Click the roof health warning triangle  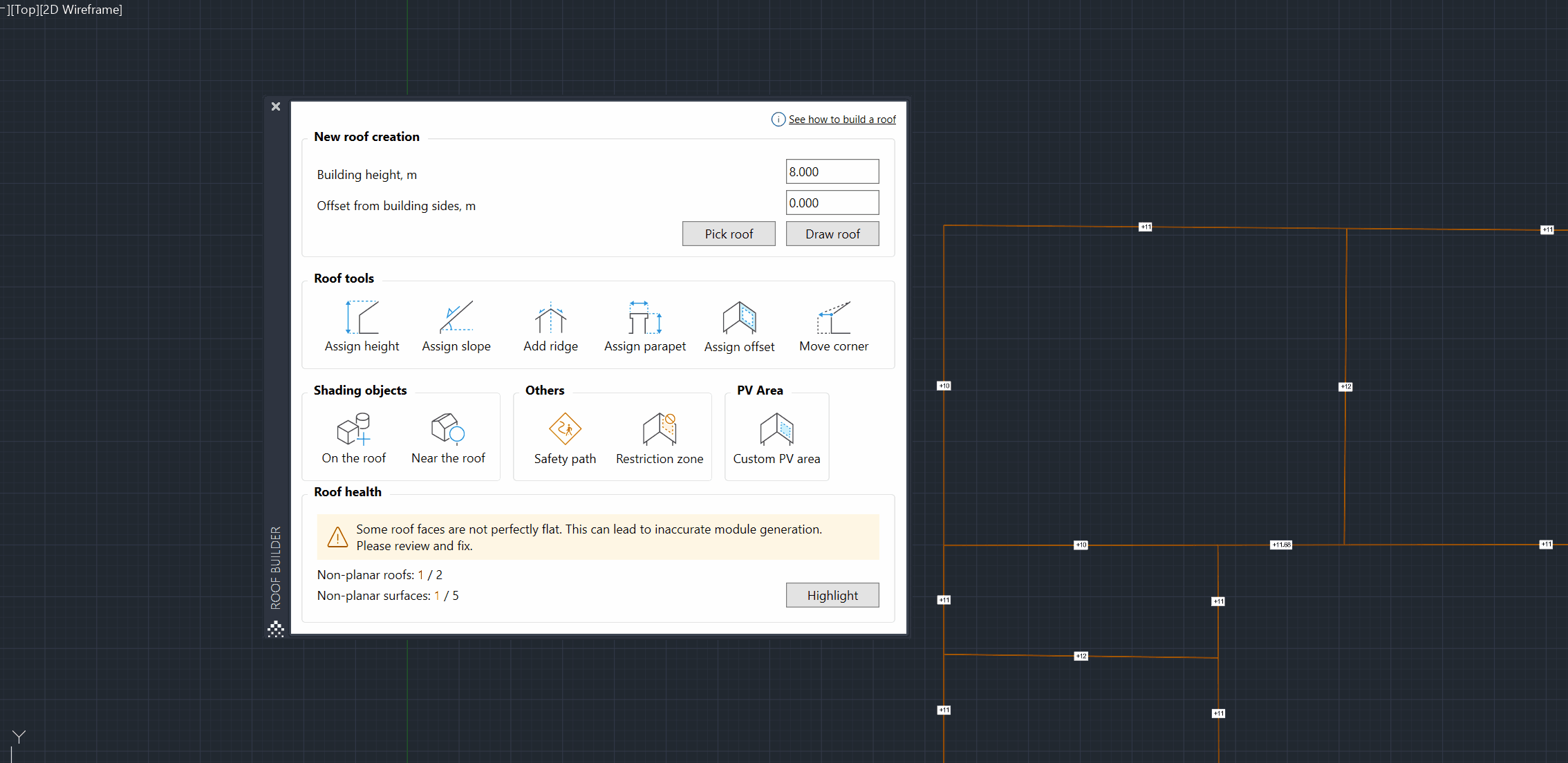337,537
